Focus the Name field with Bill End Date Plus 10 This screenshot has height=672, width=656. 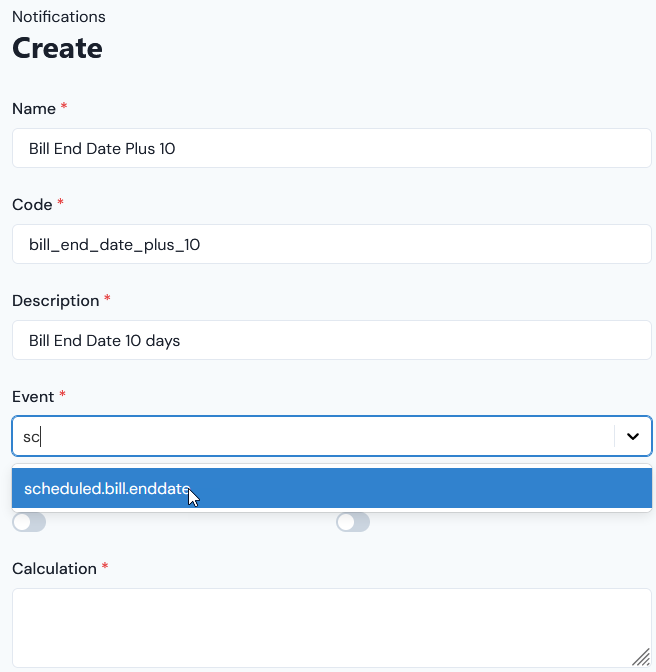332,148
